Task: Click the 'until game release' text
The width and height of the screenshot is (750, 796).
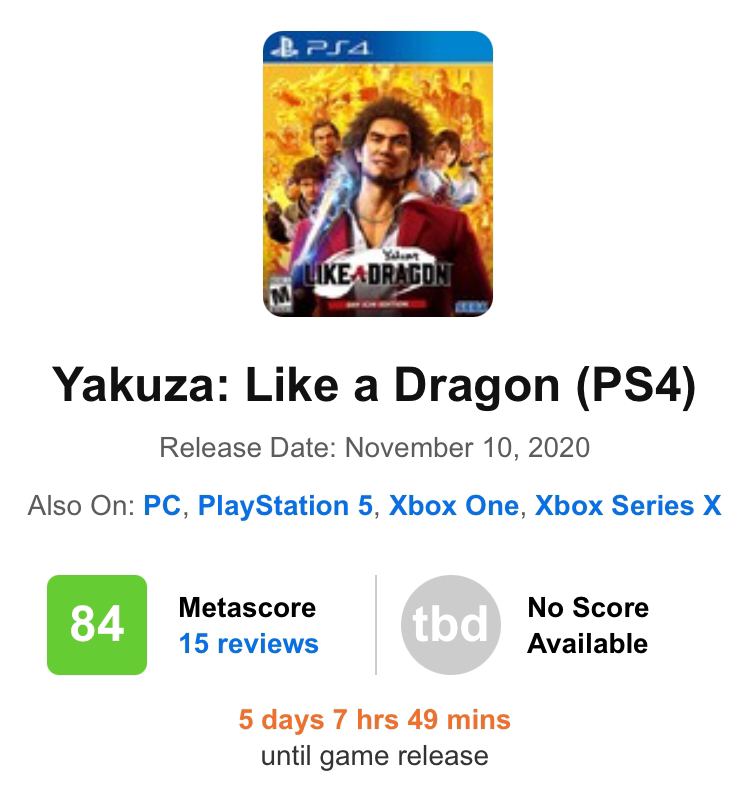Action: 374,755
